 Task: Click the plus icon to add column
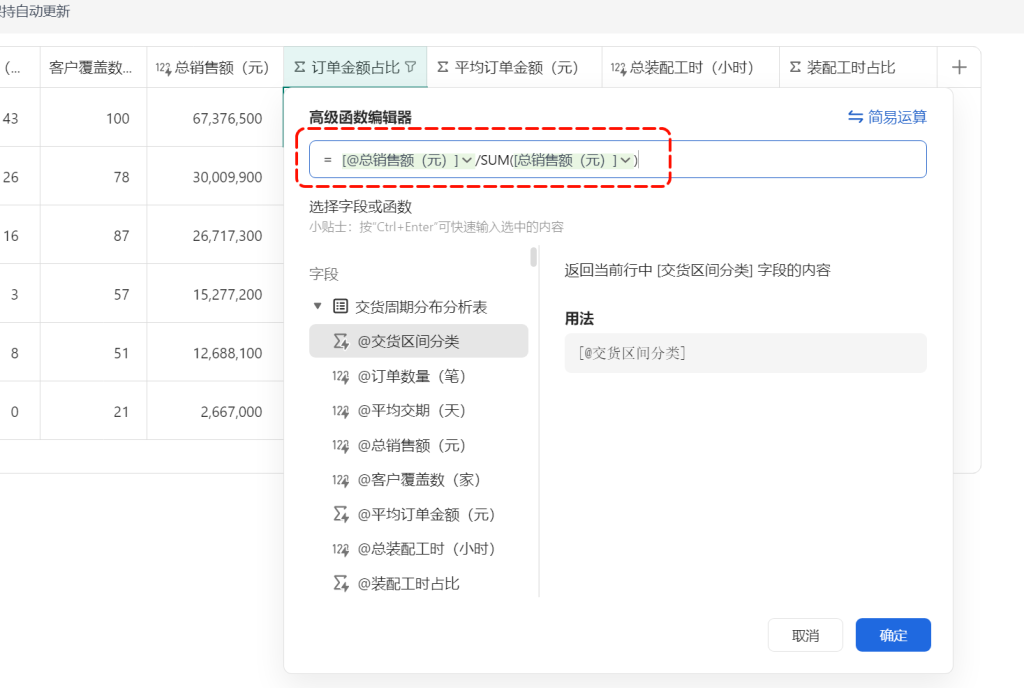point(959,67)
